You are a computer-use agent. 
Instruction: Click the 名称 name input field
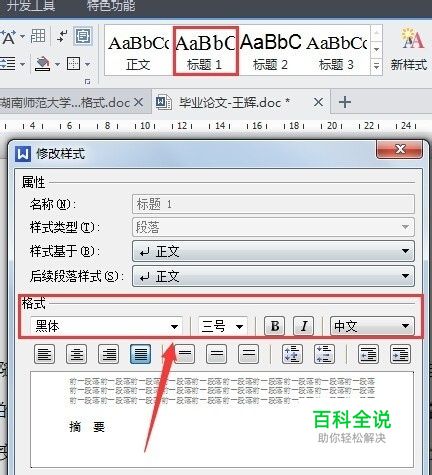(x=273, y=204)
